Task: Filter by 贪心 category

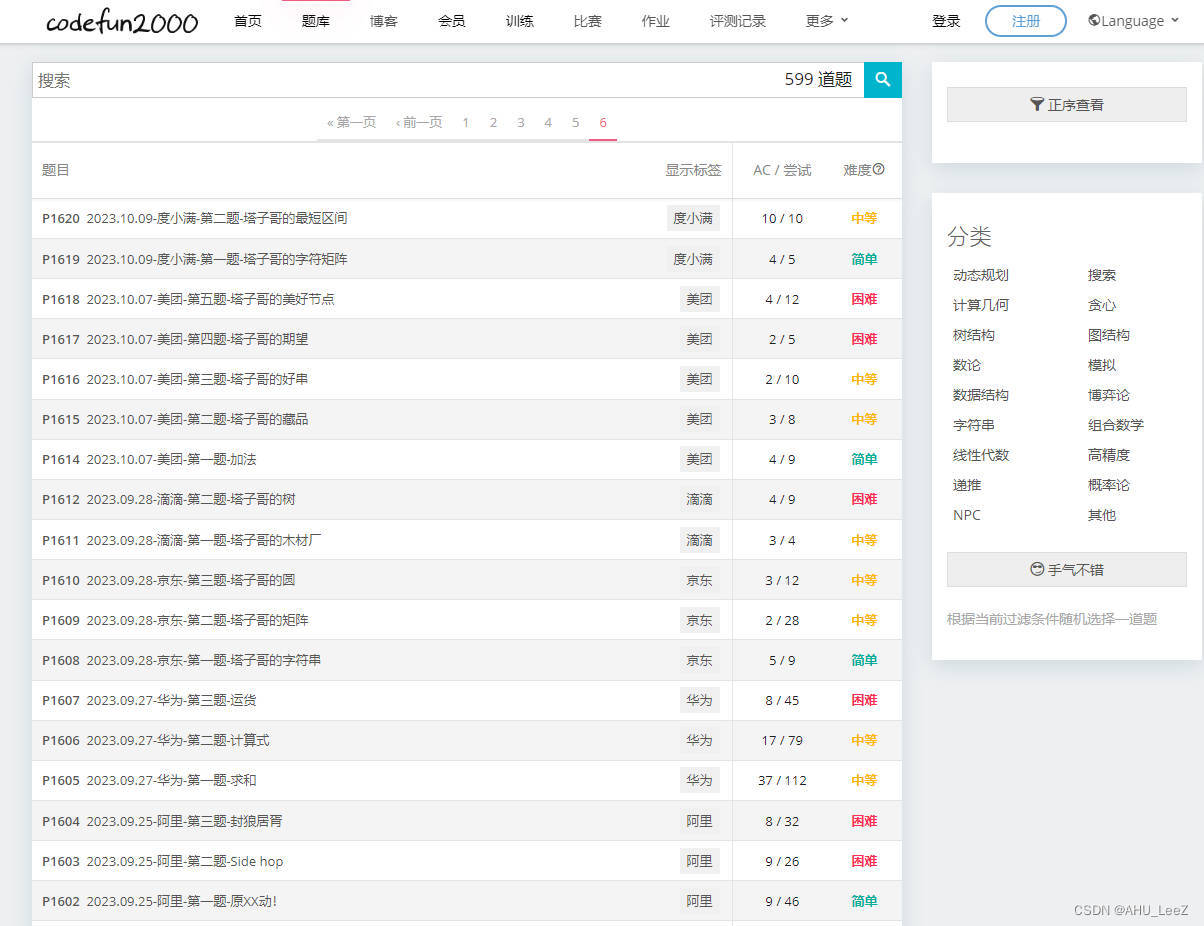Action: [1102, 305]
